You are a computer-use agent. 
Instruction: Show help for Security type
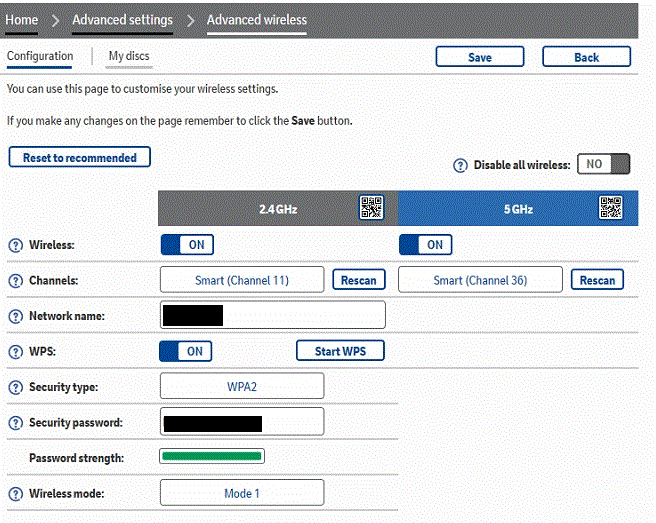[15, 387]
